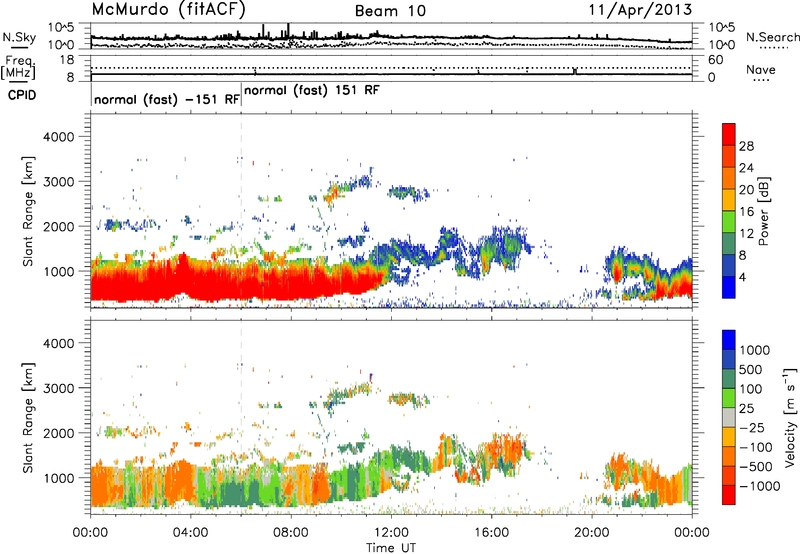Click the 'Velocity [m s⁻¹]' colorbar label
This screenshot has width=800, height=554.
point(790,417)
